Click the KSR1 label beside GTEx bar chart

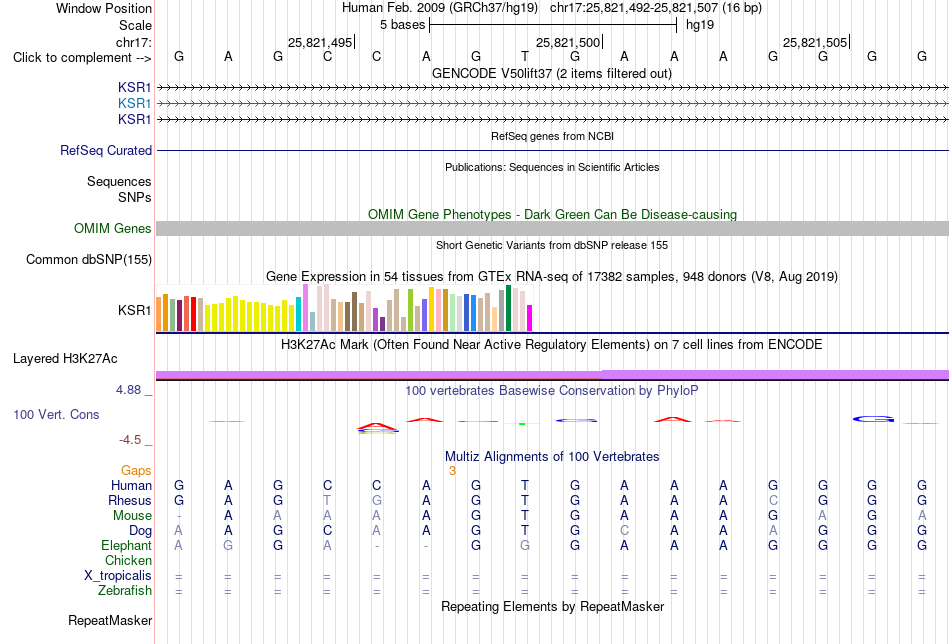[x=135, y=310]
